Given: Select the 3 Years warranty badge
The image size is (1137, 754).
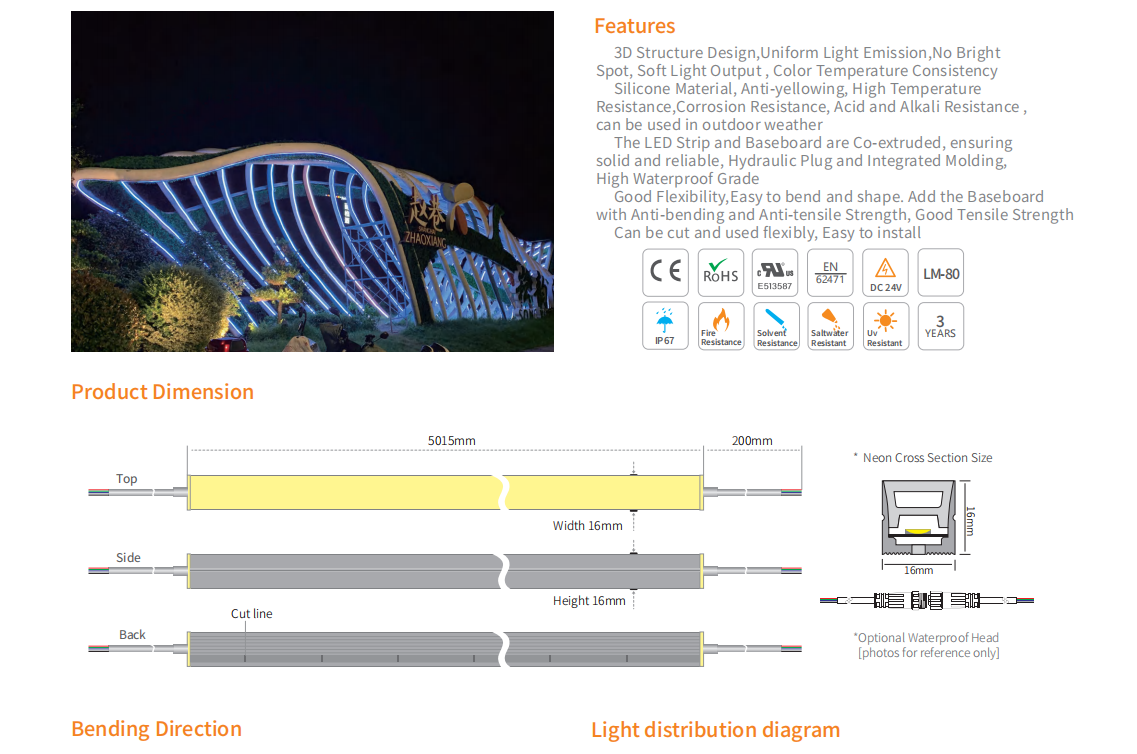Looking at the screenshot, I should (940, 326).
